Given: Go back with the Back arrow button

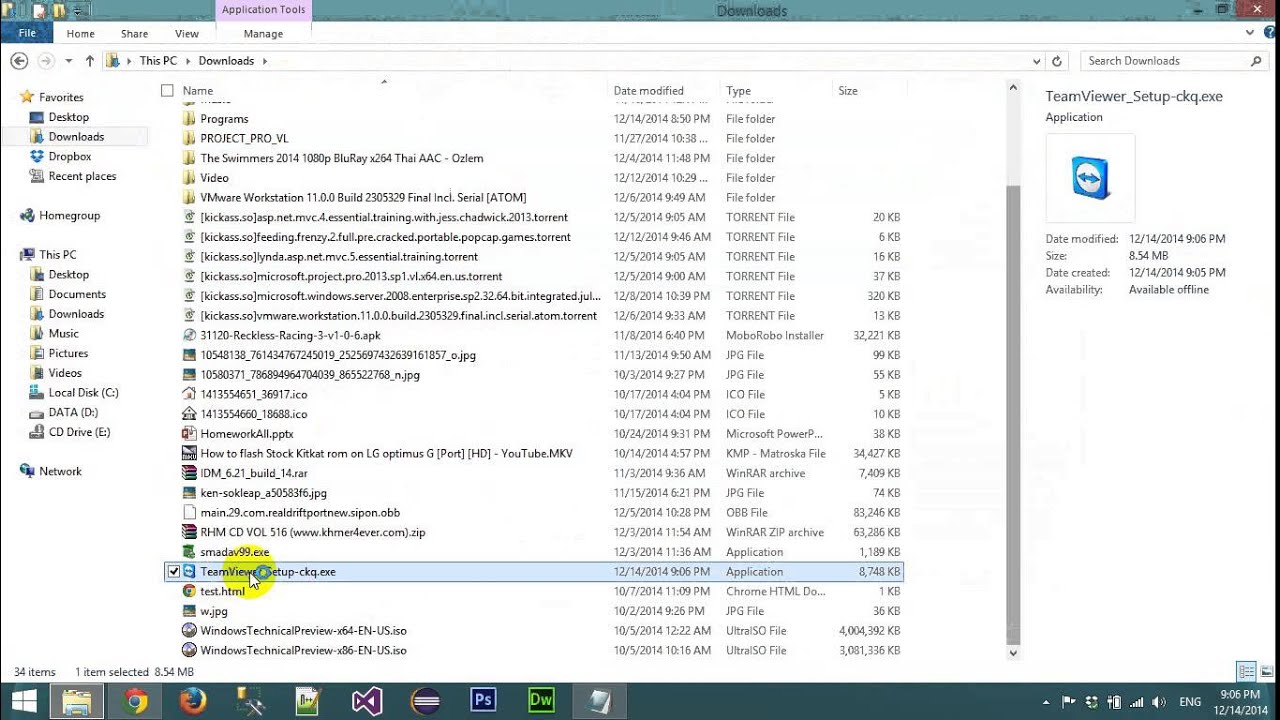Looking at the screenshot, I should (x=18, y=61).
